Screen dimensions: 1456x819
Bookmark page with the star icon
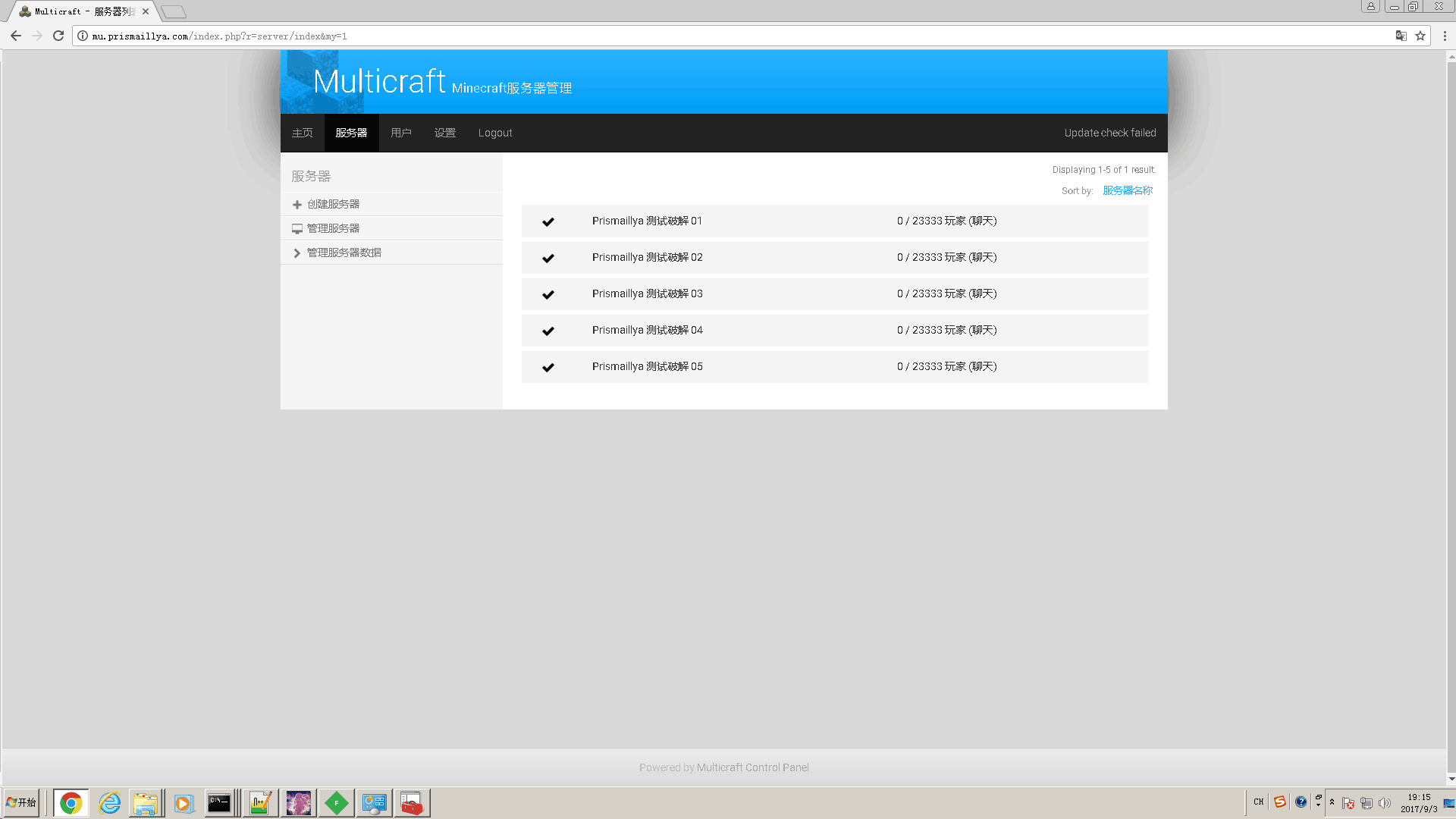point(1420,36)
